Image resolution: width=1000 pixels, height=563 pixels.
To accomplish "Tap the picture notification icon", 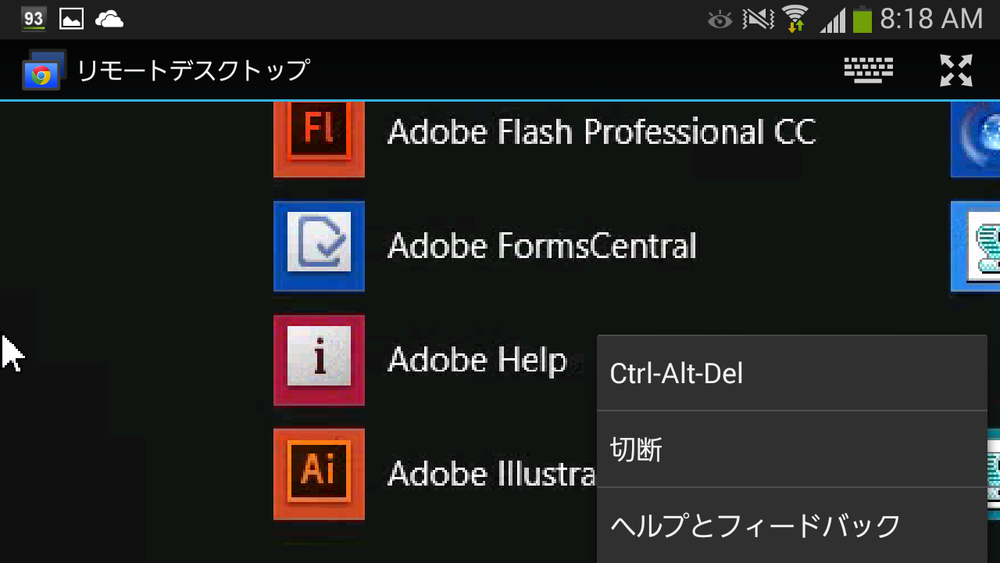I will [71, 19].
